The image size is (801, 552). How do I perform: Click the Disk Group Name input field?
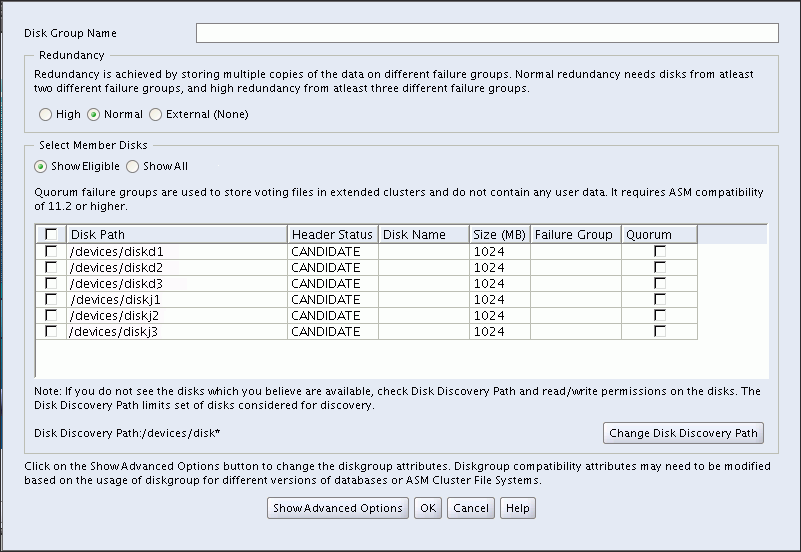point(486,34)
